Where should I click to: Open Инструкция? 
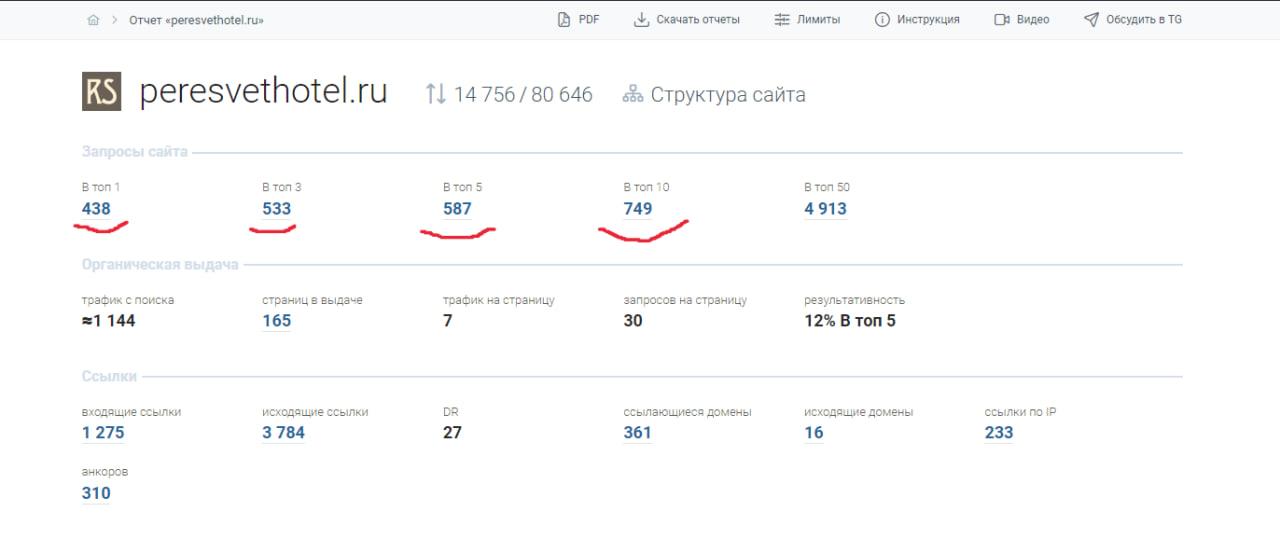click(928, 19)
